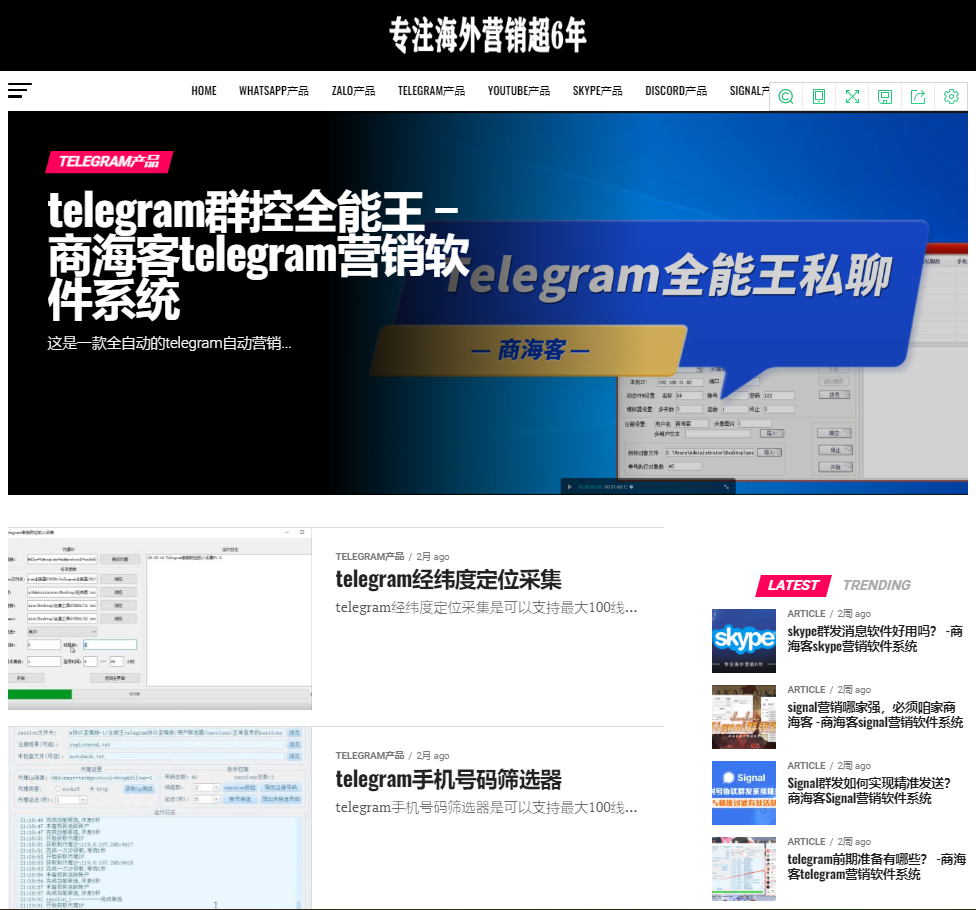Click the hero excerpt 这是一款全自动的telegram自动营销

(x=169, y=343)
